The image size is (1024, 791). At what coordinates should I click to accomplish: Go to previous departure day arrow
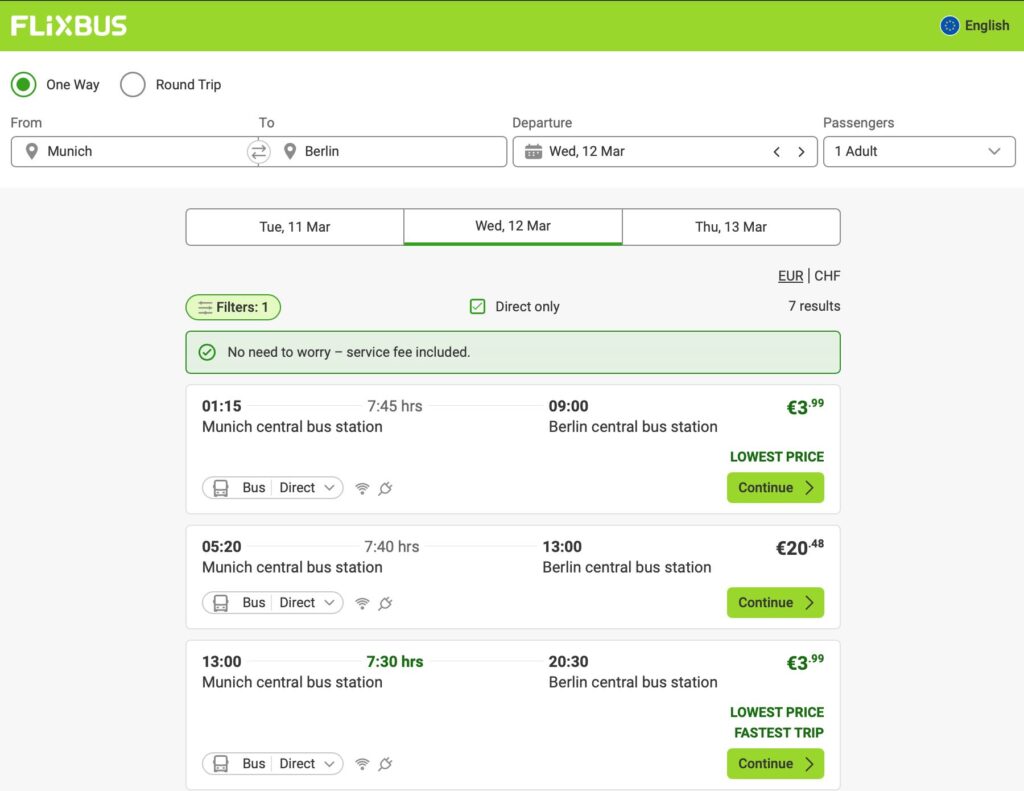(776, 152)
